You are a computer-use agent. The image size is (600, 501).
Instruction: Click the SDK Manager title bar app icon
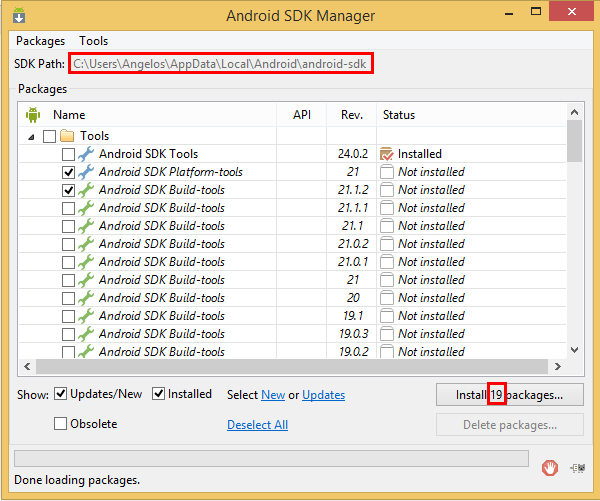point(19,15)
